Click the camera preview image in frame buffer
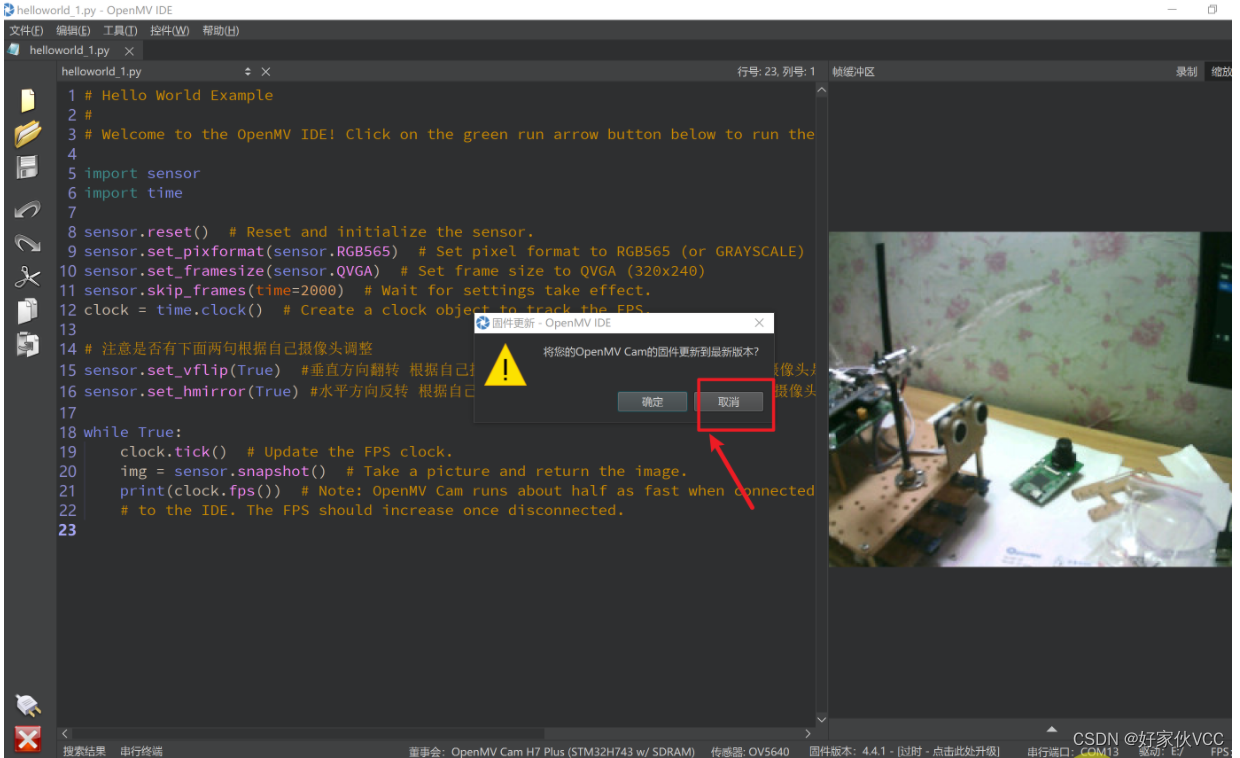This screenshot has height=758, width=1240. pyautogui.click(x=1030, y=399)
